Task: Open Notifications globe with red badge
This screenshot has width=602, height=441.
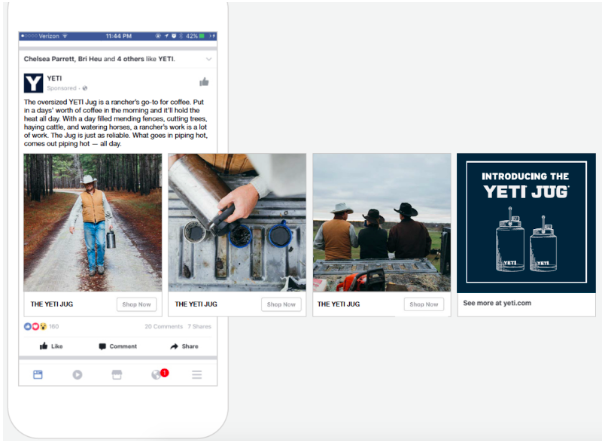Action: coord(159,374)
